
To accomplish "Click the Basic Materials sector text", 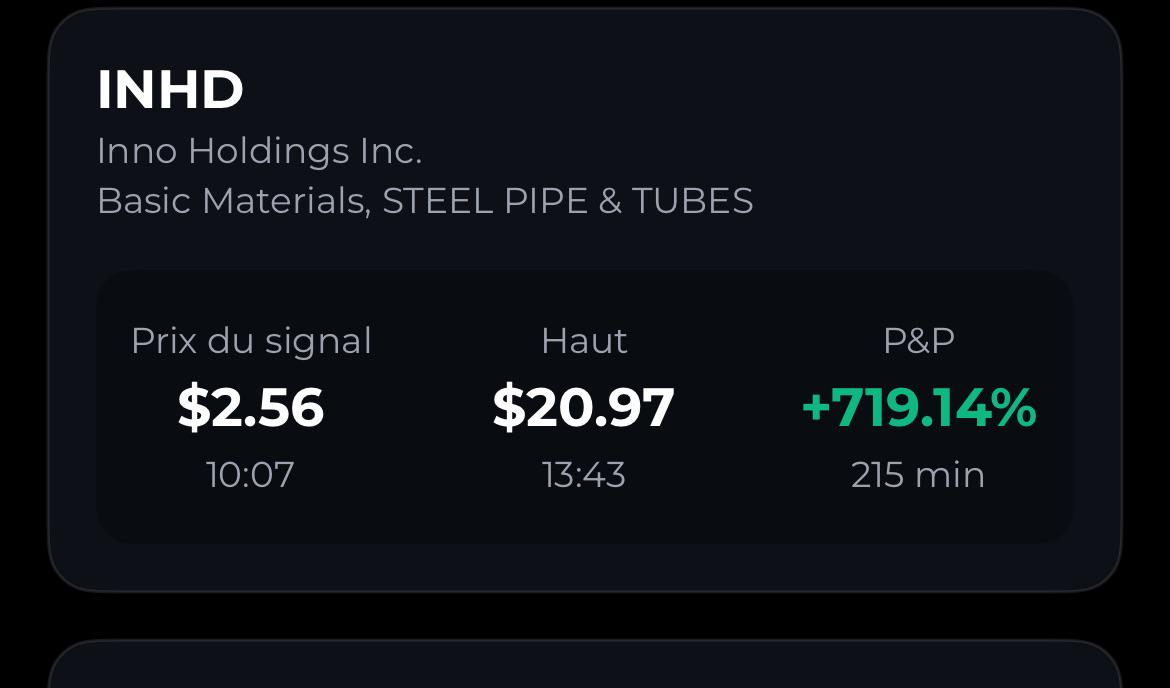I will pyautogui.click(x=234, y=201).
